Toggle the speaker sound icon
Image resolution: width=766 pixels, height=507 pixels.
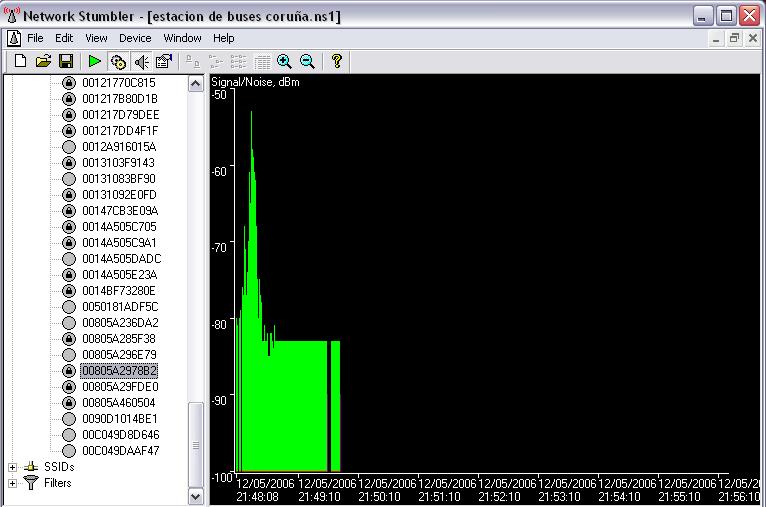(x=141, y=62)
